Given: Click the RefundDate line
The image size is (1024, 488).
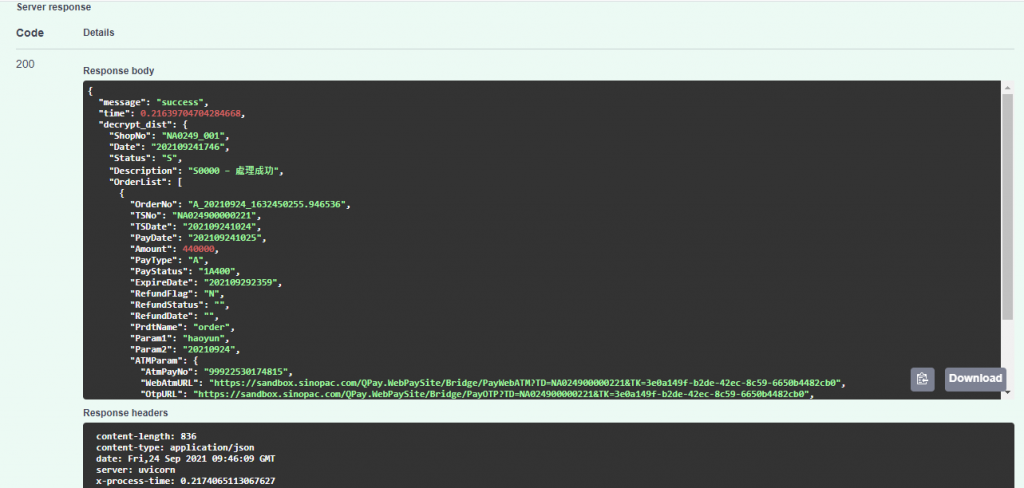Looking at the screenshot, I should (174, 316).
